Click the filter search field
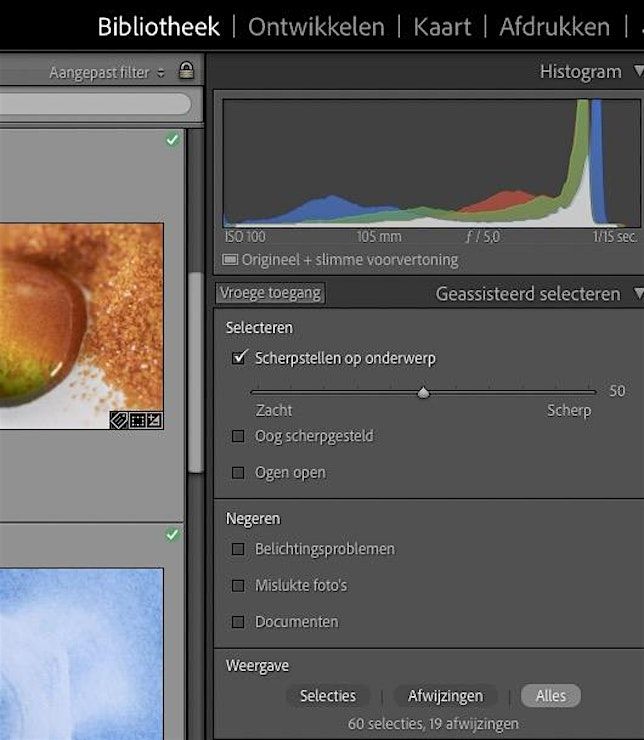 click(x=95, y=103)
